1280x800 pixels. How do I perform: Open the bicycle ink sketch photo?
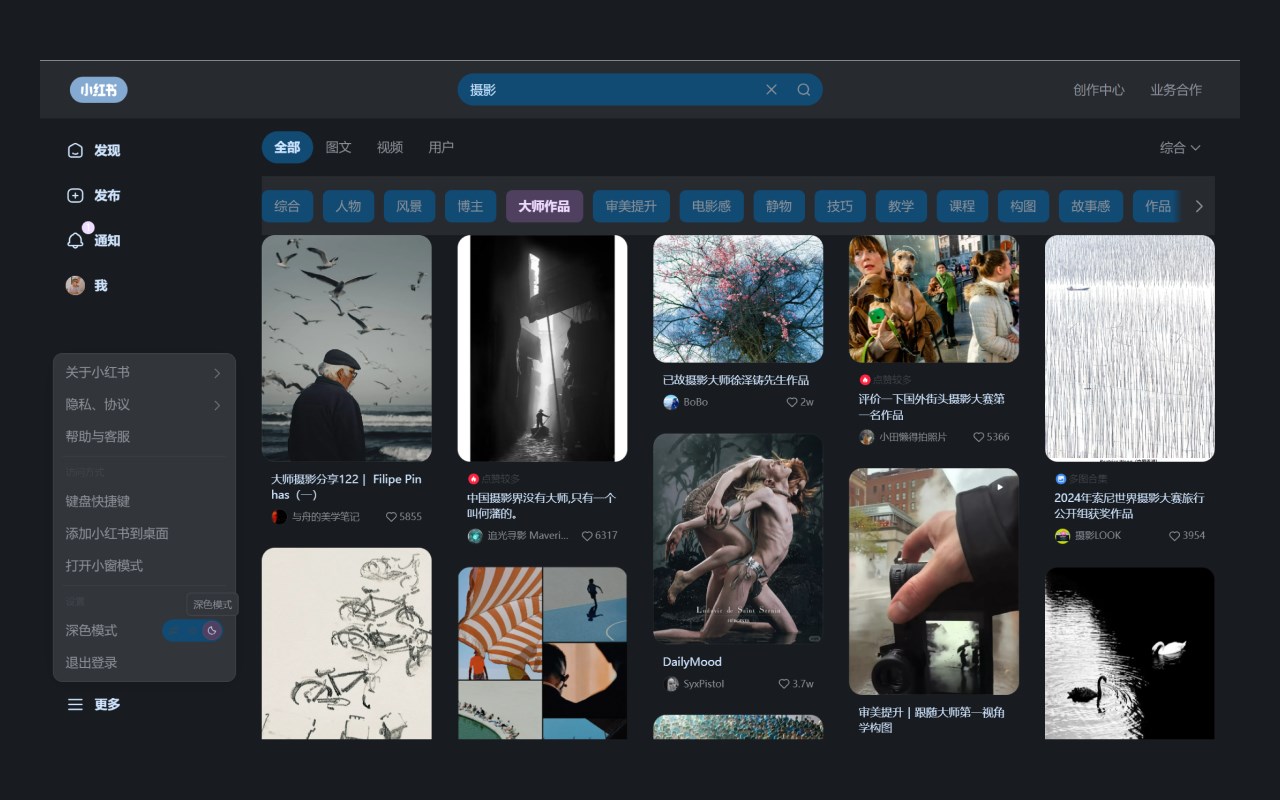coord(347,644)
